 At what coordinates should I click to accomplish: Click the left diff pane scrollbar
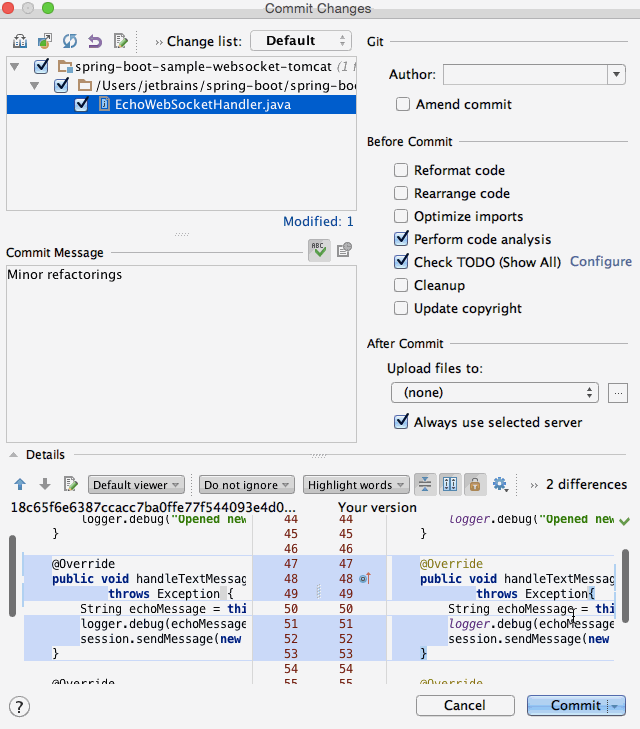pyautogui.click(x=13, y=576)
